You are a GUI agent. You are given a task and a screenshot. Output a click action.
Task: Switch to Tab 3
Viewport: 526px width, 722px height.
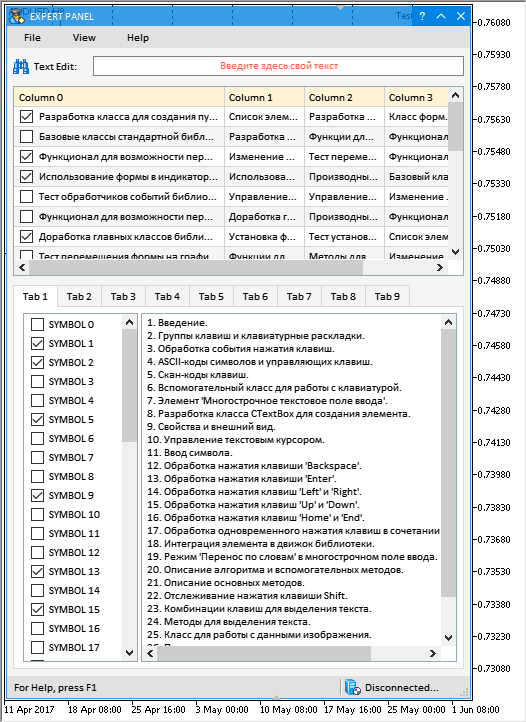(x=123, y=297)
